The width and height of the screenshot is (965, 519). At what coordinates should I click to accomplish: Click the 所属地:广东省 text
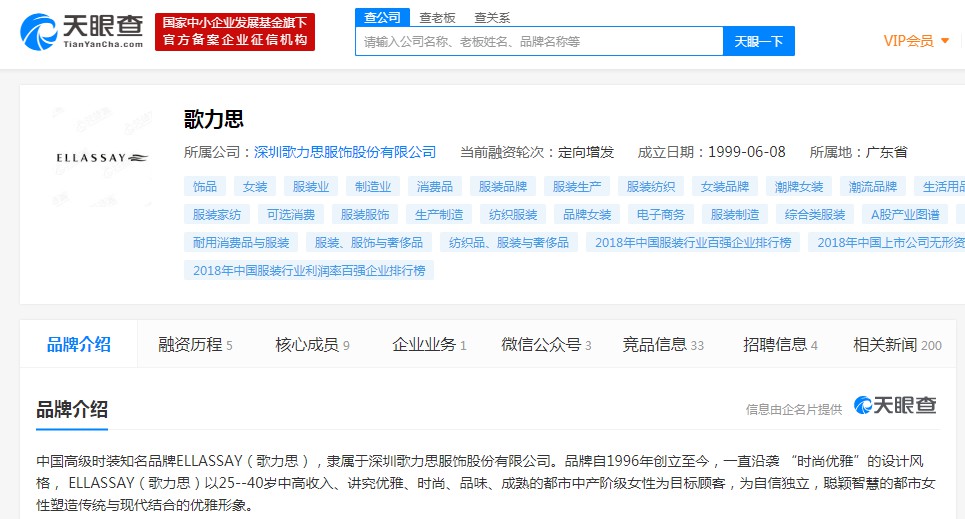tap(858, 152)
